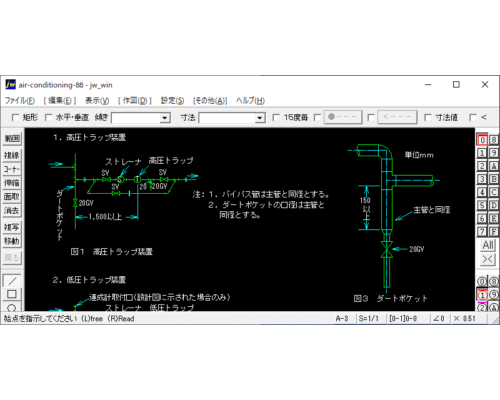
Task: Enable the 矩形 checkbox
Action: [x=15, y=117]
